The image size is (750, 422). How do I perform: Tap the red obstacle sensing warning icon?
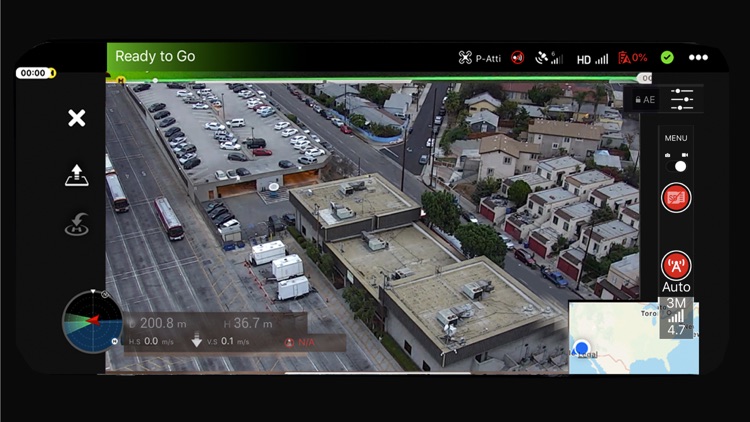tap(518, 58)
